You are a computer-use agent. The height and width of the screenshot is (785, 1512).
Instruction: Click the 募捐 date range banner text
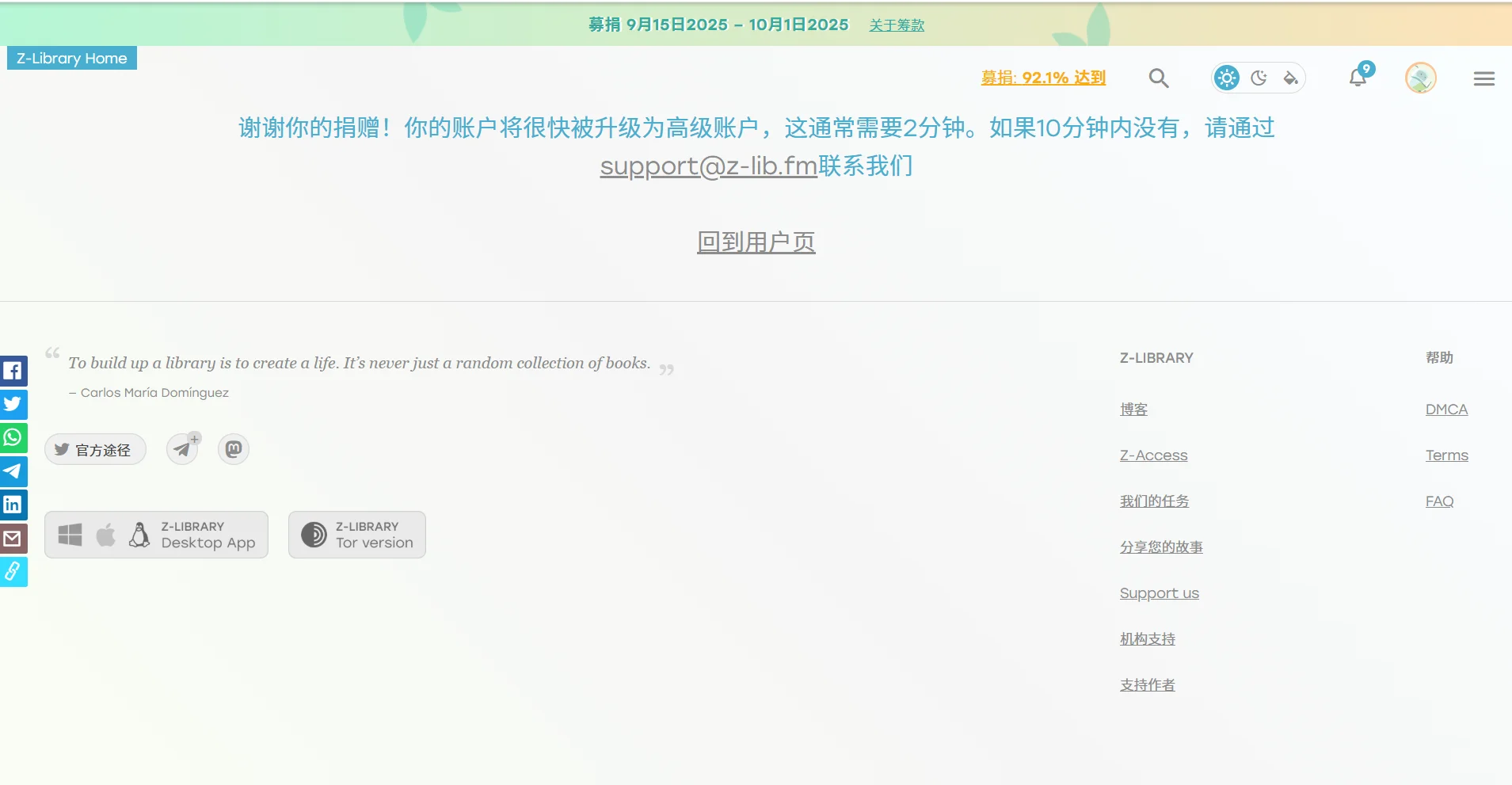pos(718,25)
